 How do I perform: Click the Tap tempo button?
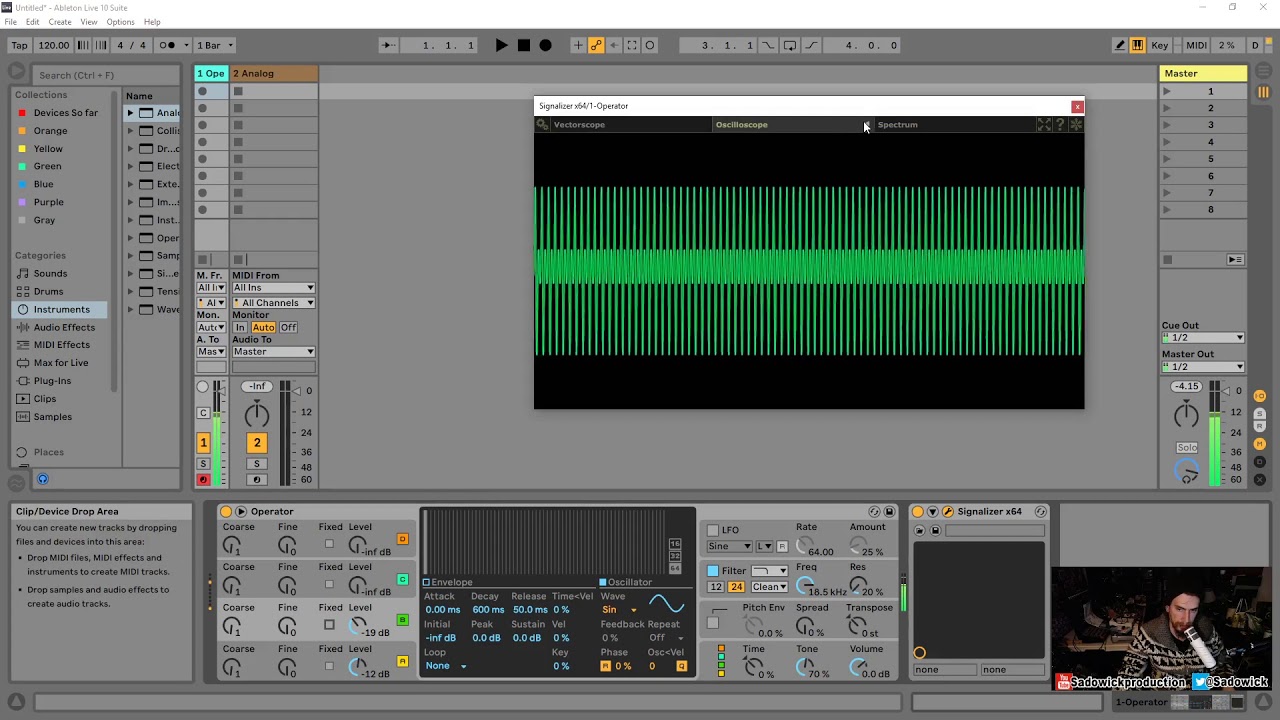pos(18,45)
